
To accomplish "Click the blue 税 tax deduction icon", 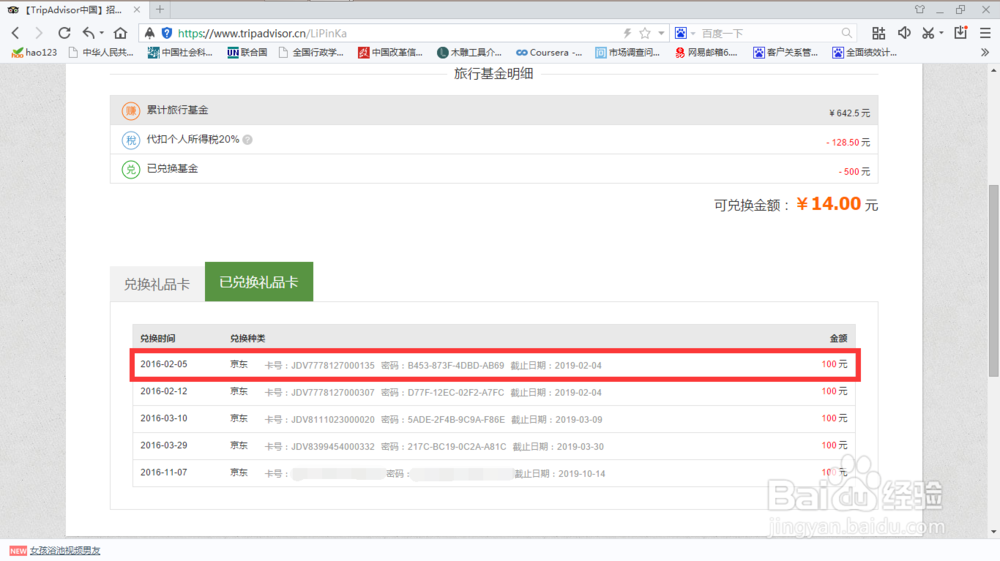I will 131,140.
